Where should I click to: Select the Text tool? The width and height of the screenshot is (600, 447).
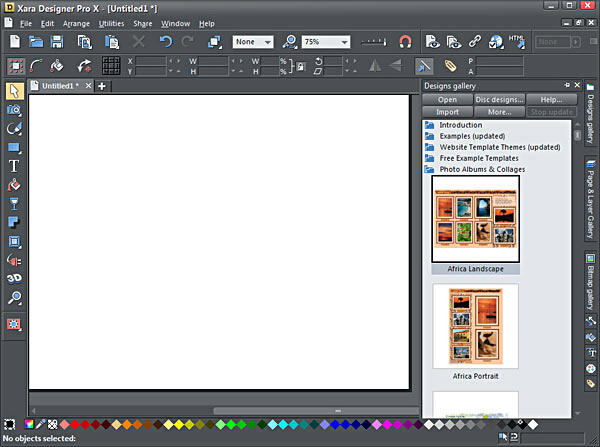tap(14, 166)
